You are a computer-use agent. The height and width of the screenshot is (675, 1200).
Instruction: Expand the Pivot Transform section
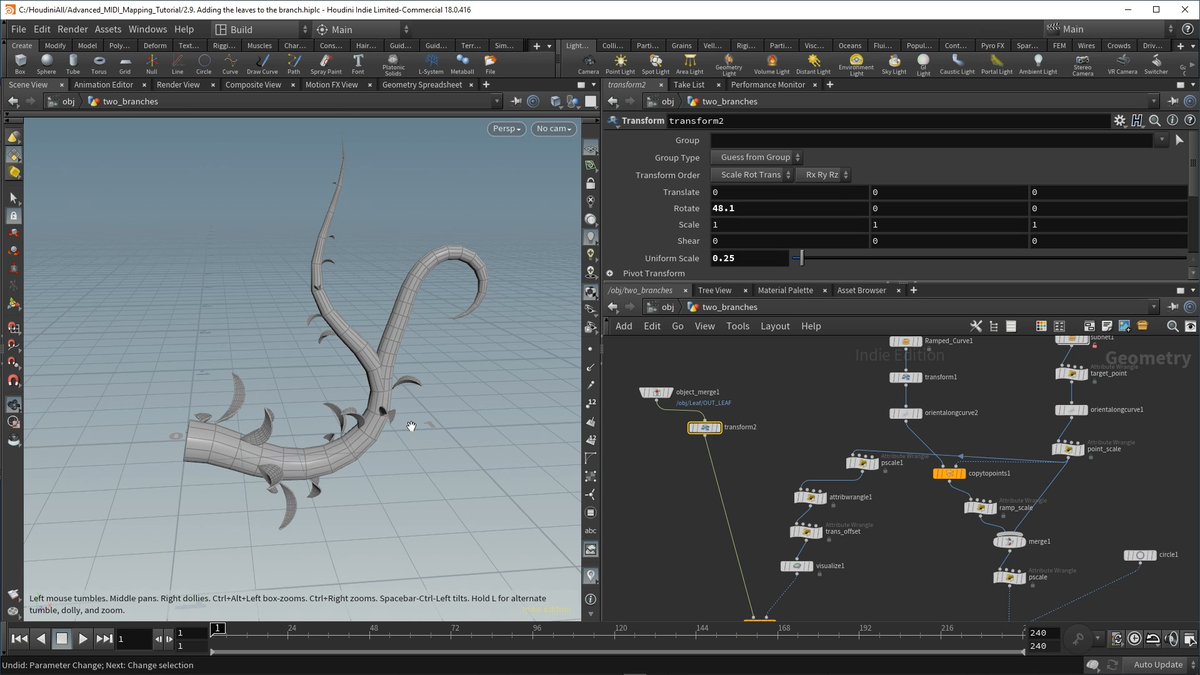click(610, 273)
